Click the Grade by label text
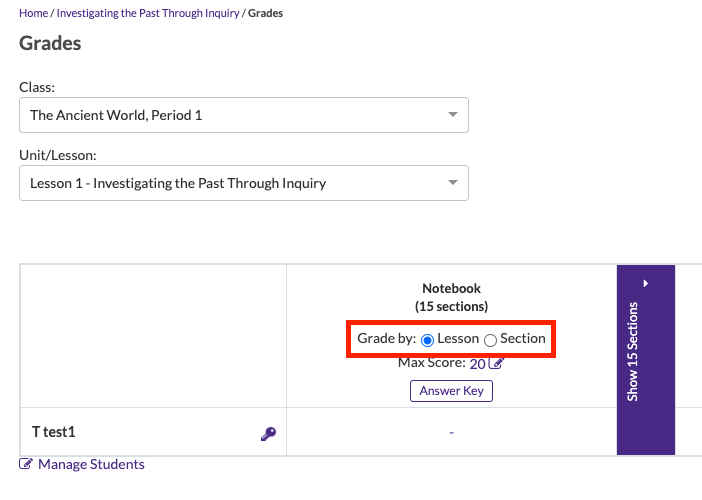This screenshot has height=500, width=702. (x=386, y=339)
